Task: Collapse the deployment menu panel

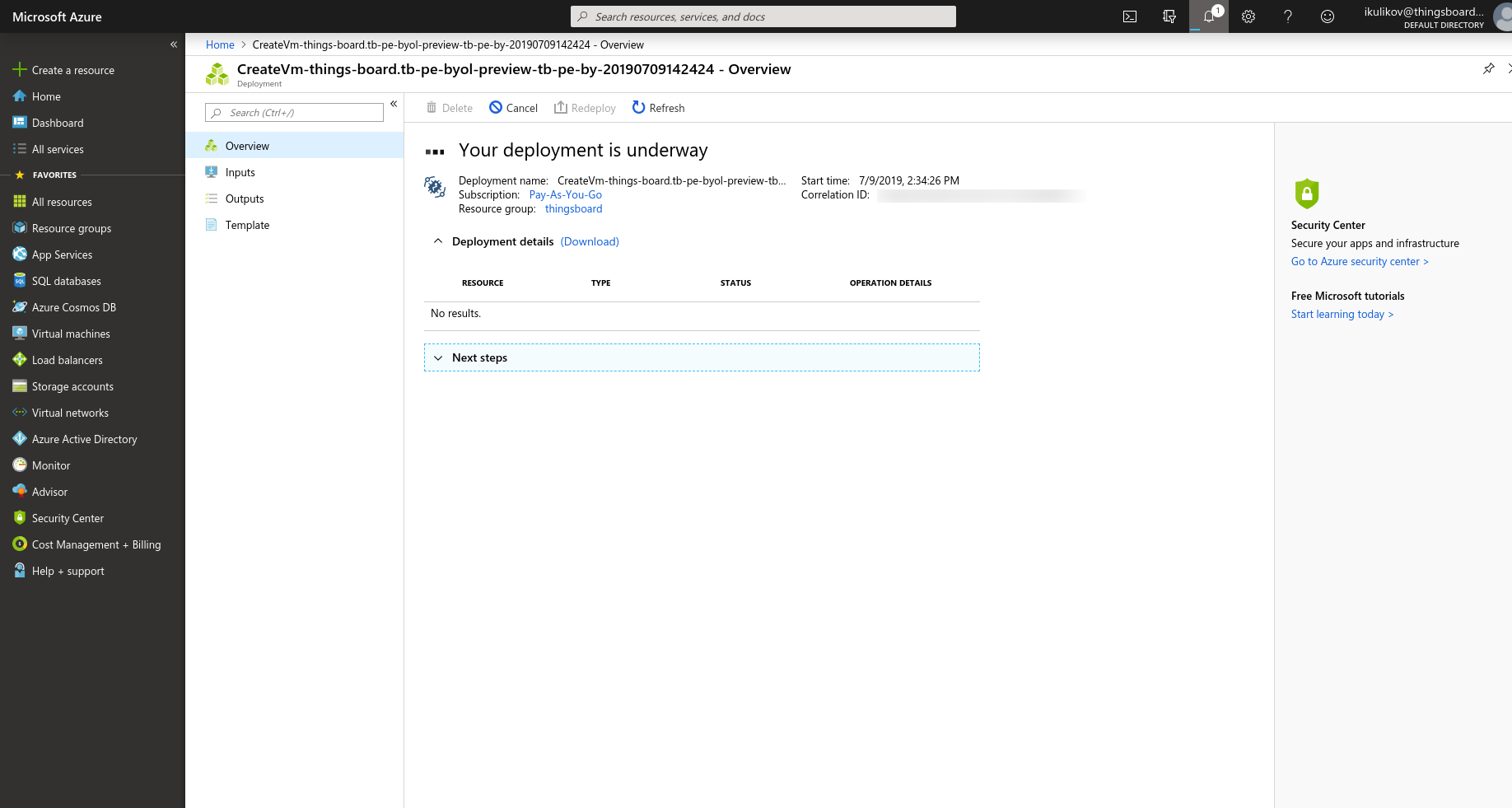Action: (394, 104)
